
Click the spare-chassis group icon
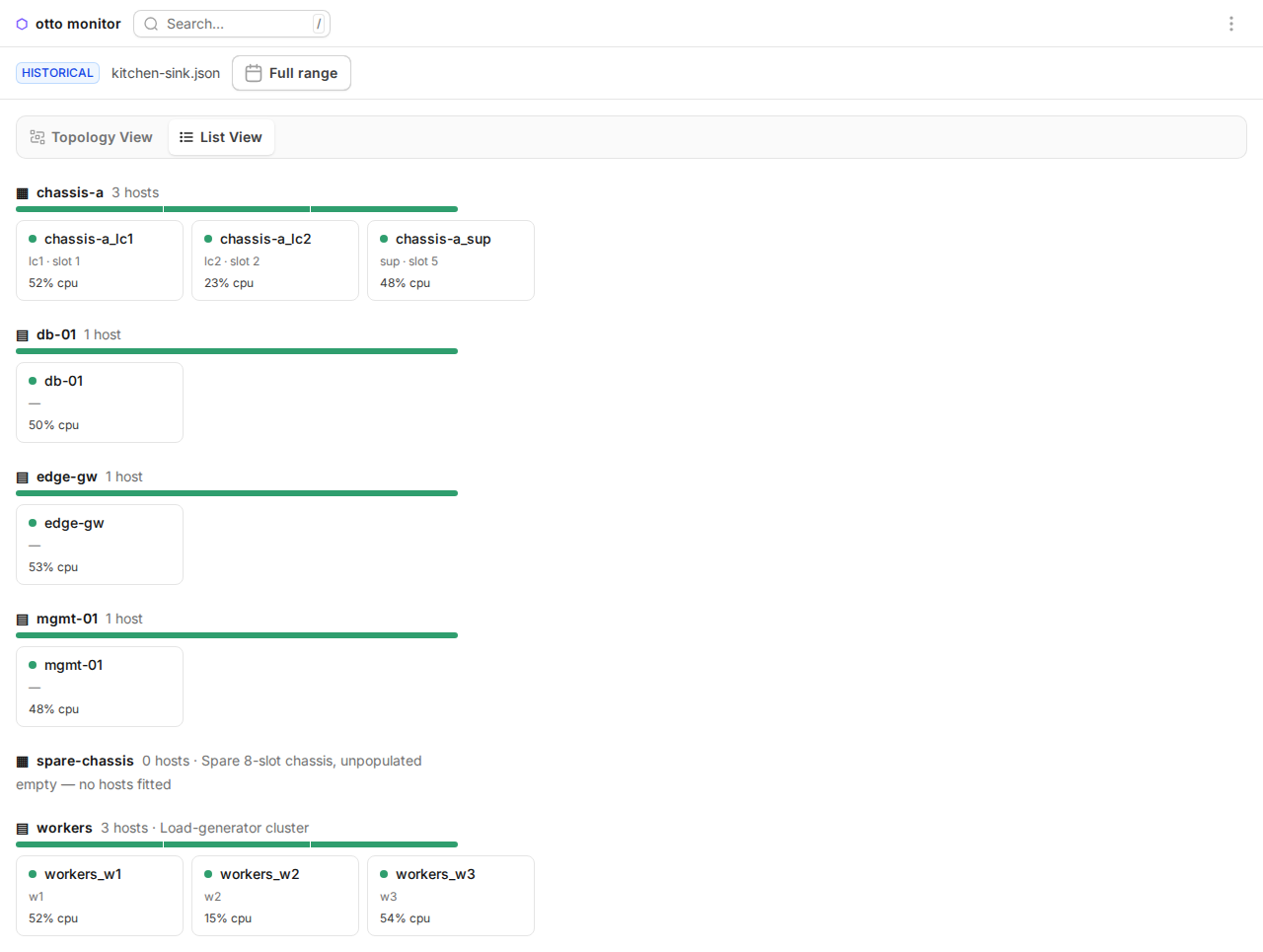[23, 762]
